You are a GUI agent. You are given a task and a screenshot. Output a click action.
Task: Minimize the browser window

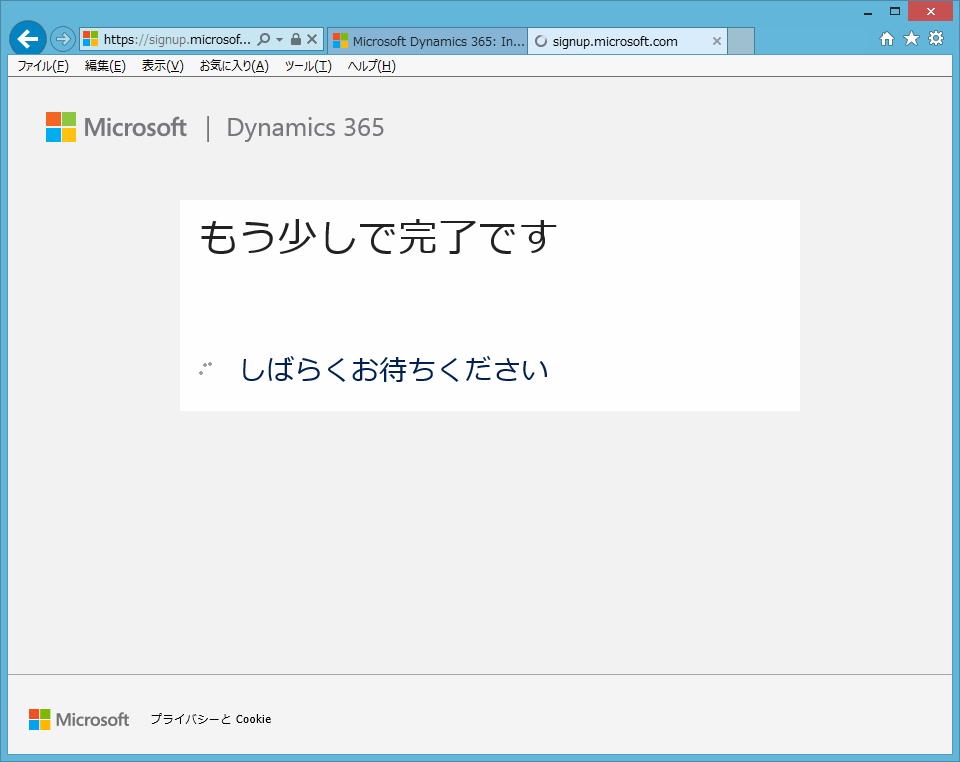[x=868, y=12]
